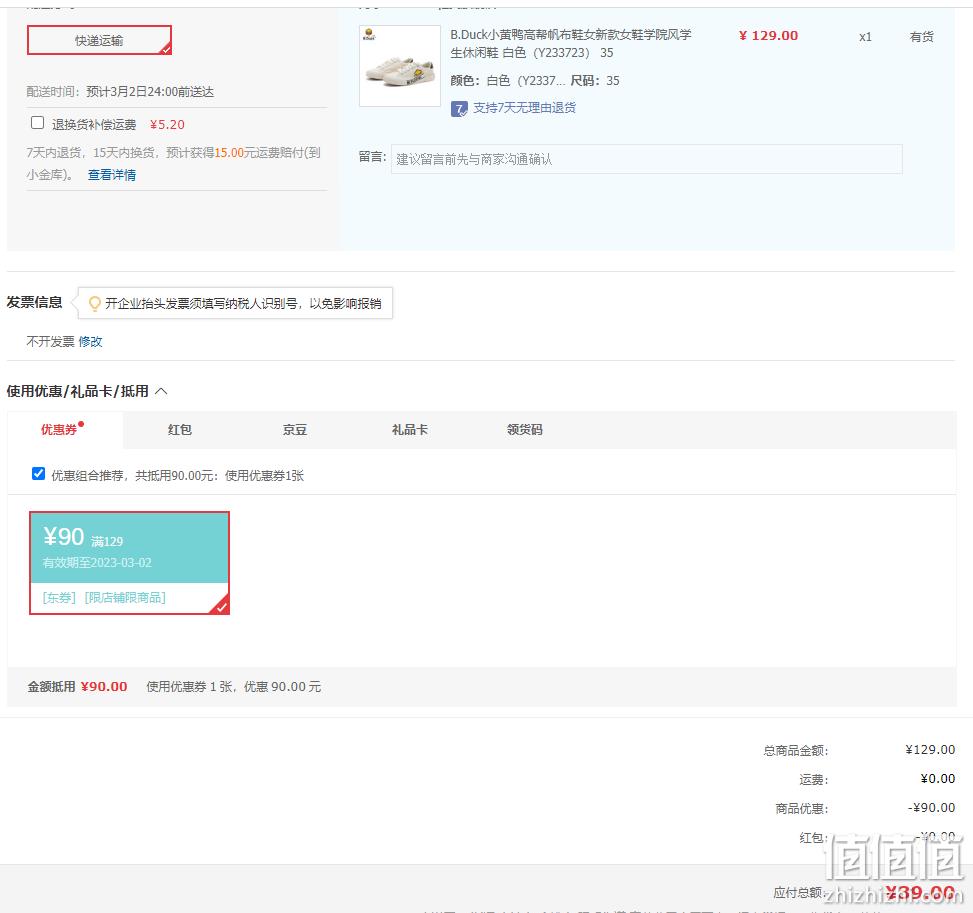973x913 pixels.
Task: Uncheck the 优惠组合推荐 checkbox
Action: pos(38,474)
